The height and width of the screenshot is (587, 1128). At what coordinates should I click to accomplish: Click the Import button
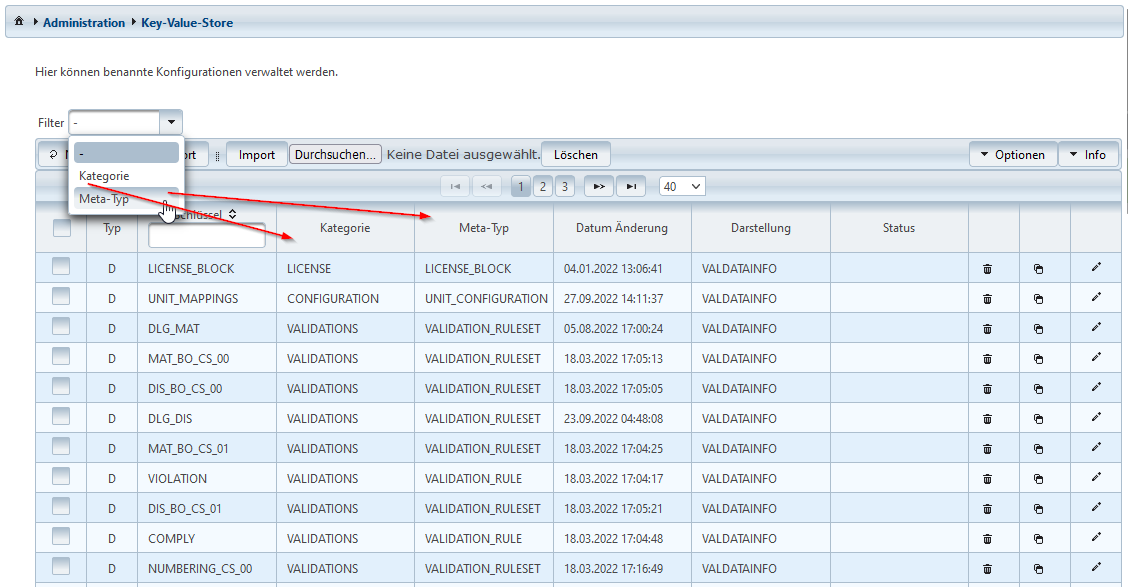coord(257,155)
